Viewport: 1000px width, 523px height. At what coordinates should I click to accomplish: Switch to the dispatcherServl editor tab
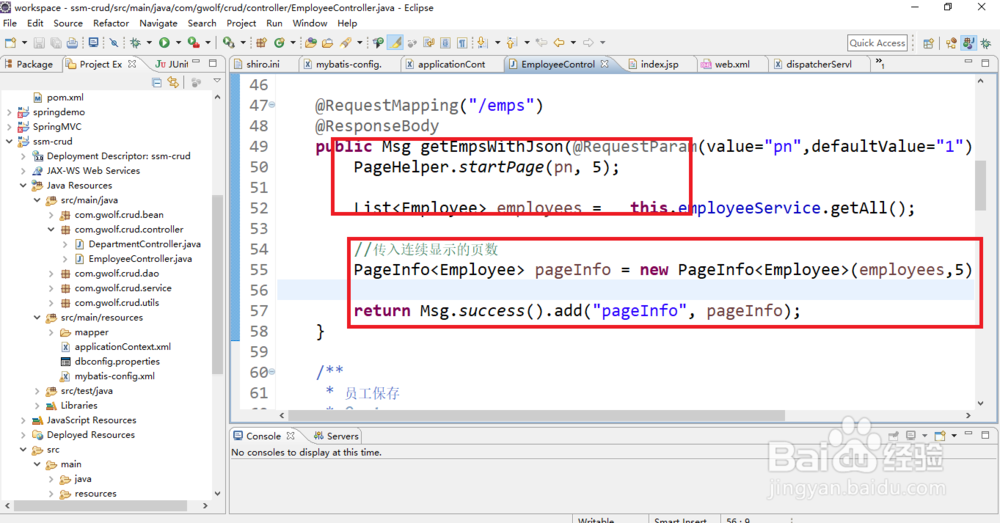pos(818,64)
